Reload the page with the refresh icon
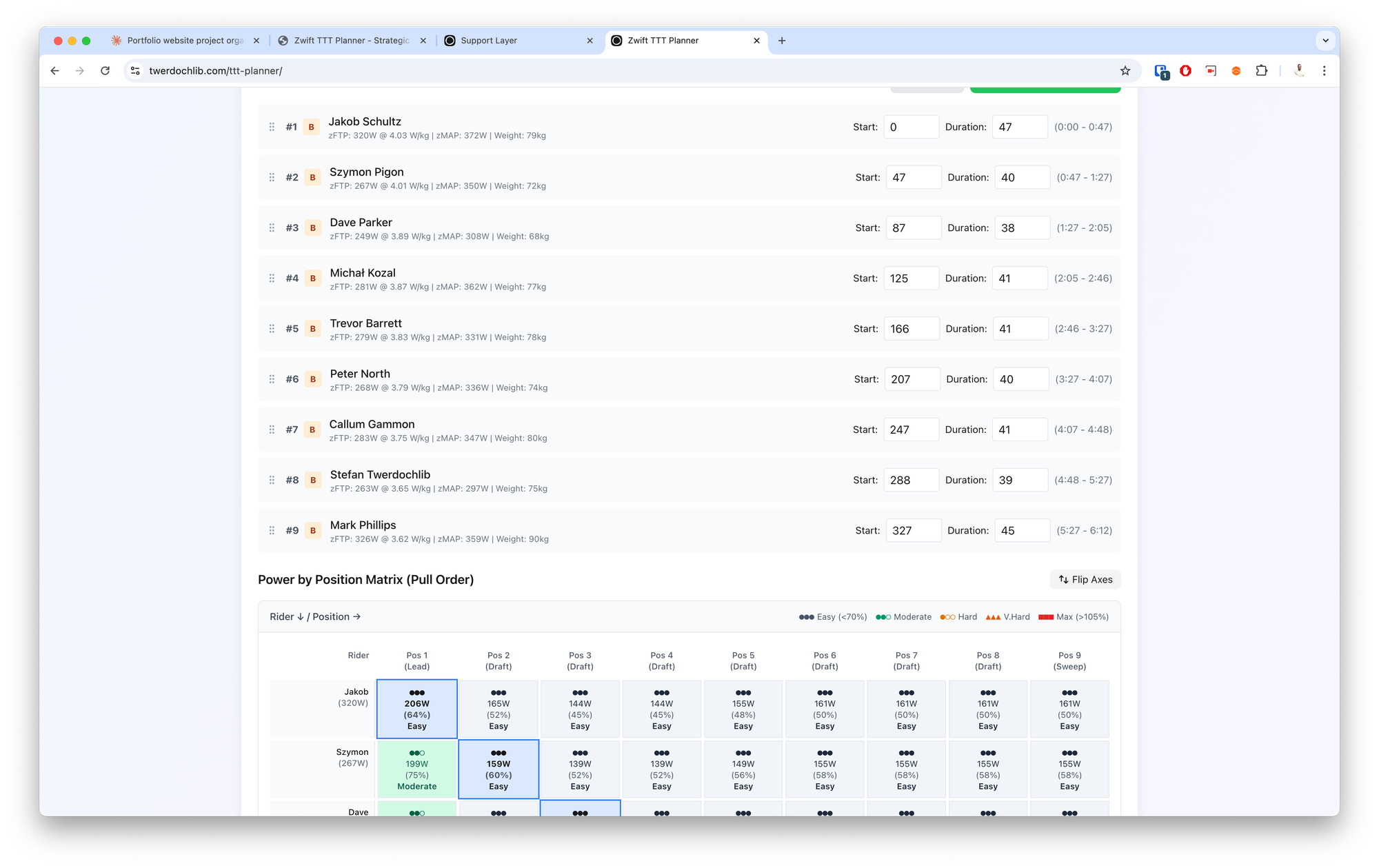 coord(105,70)
